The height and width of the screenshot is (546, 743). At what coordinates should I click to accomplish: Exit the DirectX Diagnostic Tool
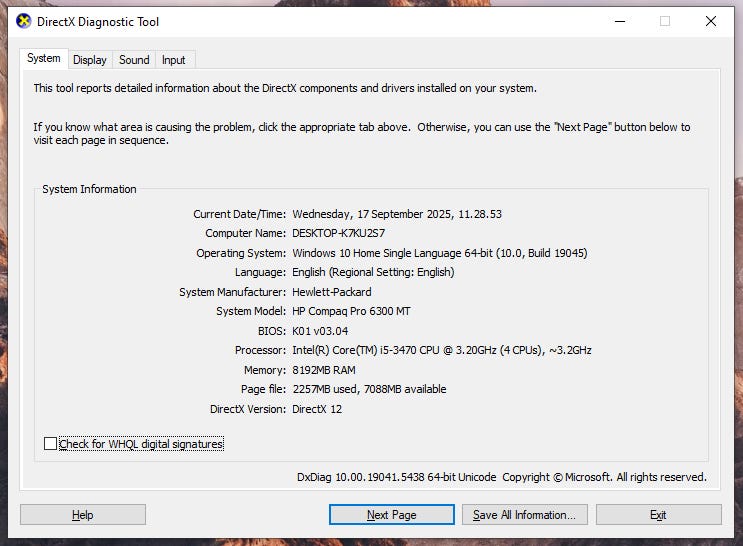(x=658, y=515)
